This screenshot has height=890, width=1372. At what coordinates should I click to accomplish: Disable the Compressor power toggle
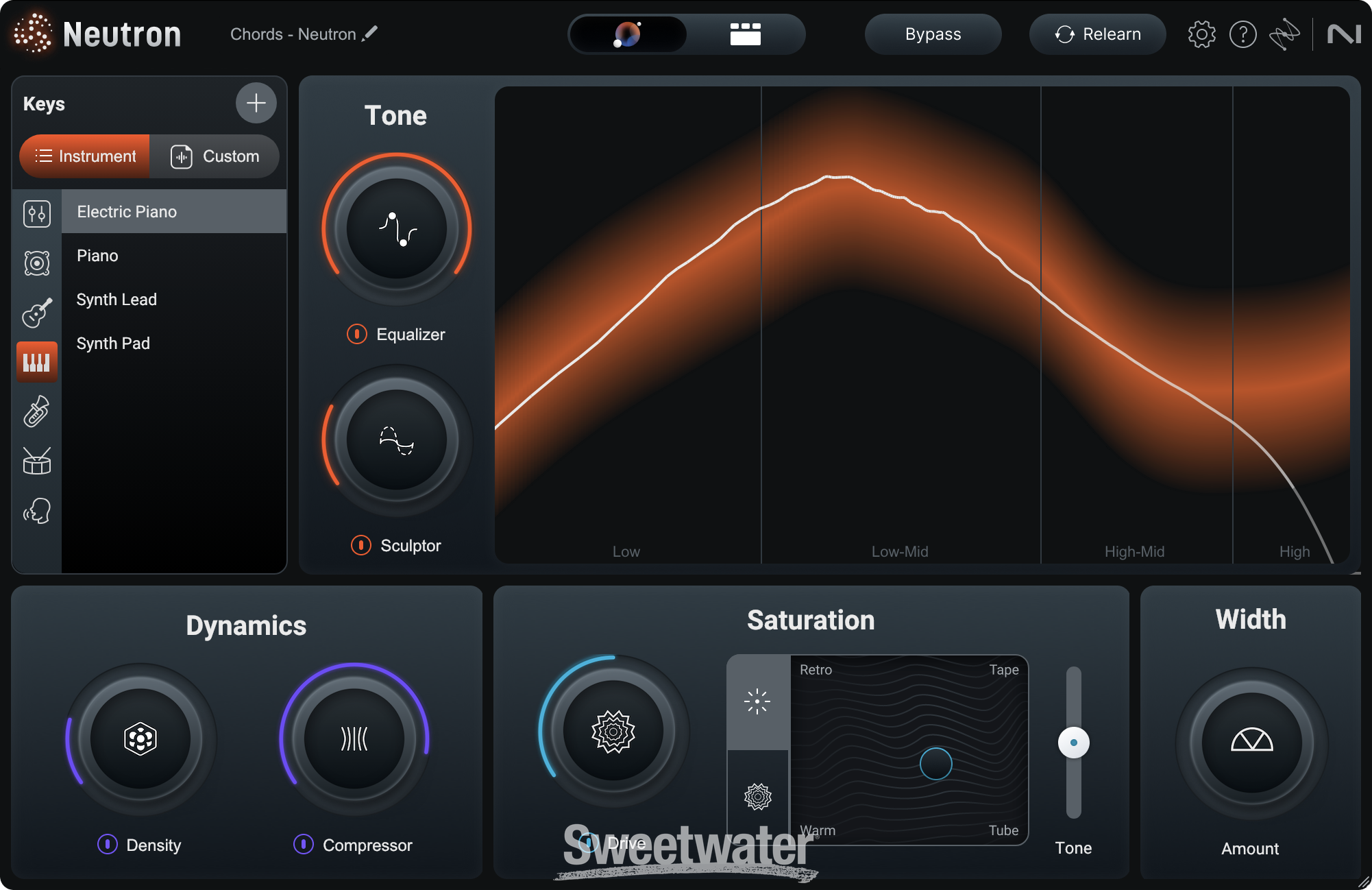(304, 845)
